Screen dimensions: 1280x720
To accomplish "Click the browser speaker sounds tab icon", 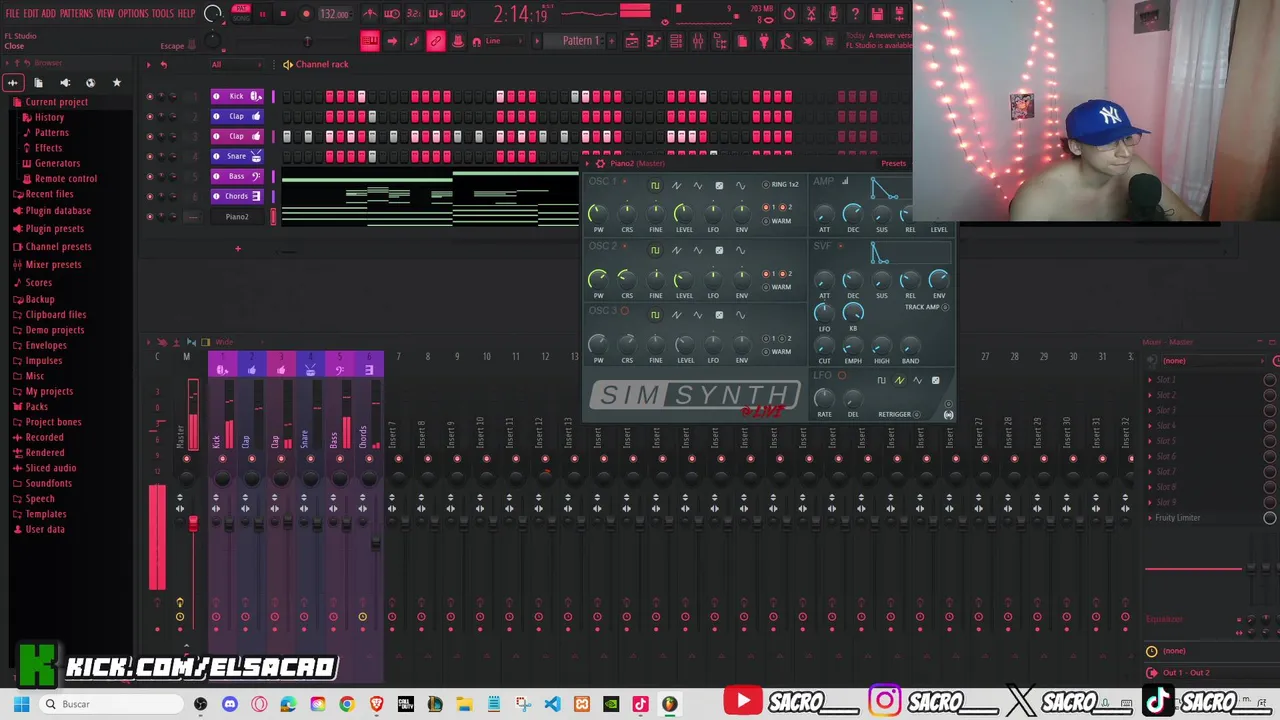I will [64, 82].
